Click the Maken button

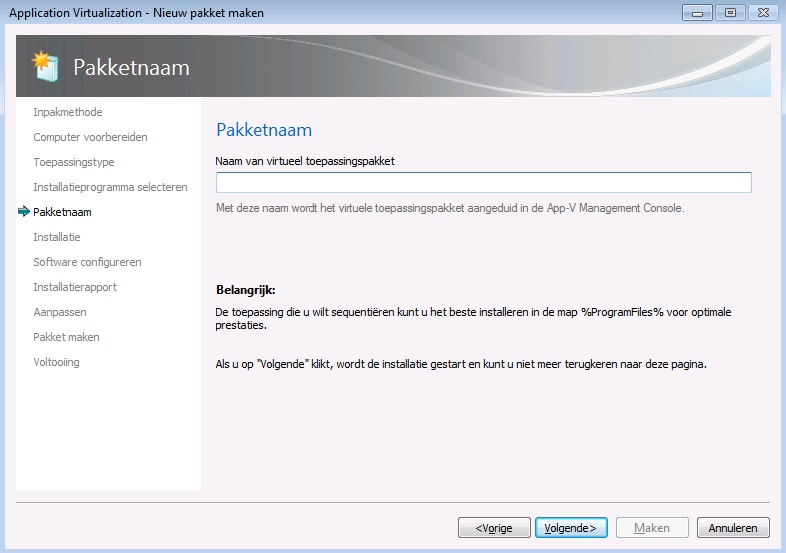651,527
